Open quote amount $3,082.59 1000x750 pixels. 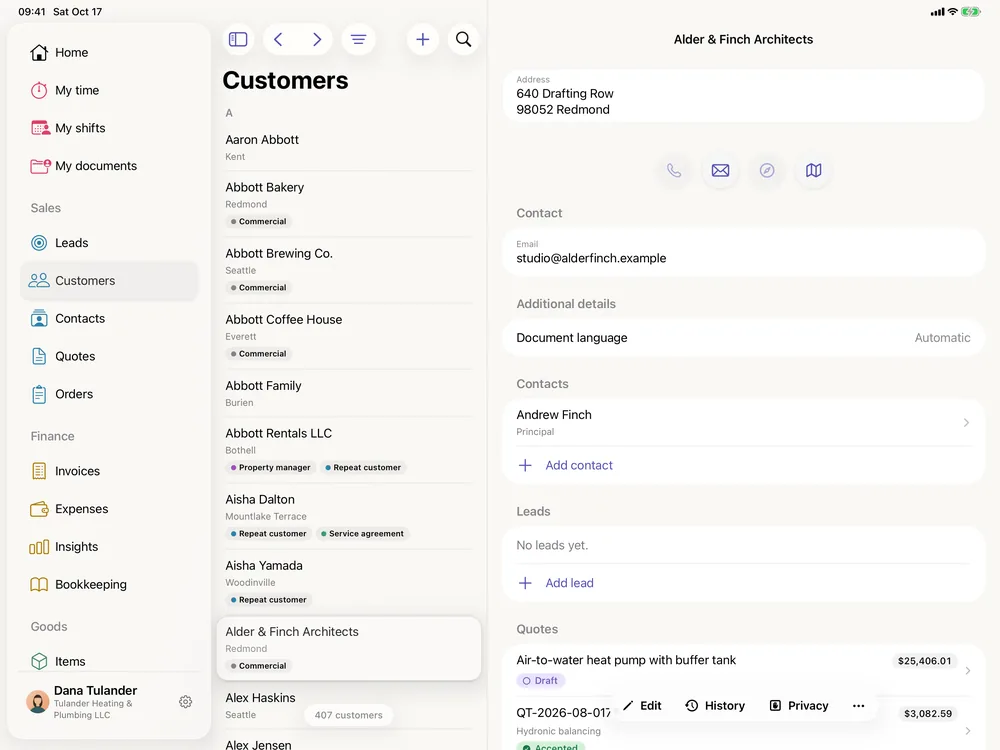928,714
